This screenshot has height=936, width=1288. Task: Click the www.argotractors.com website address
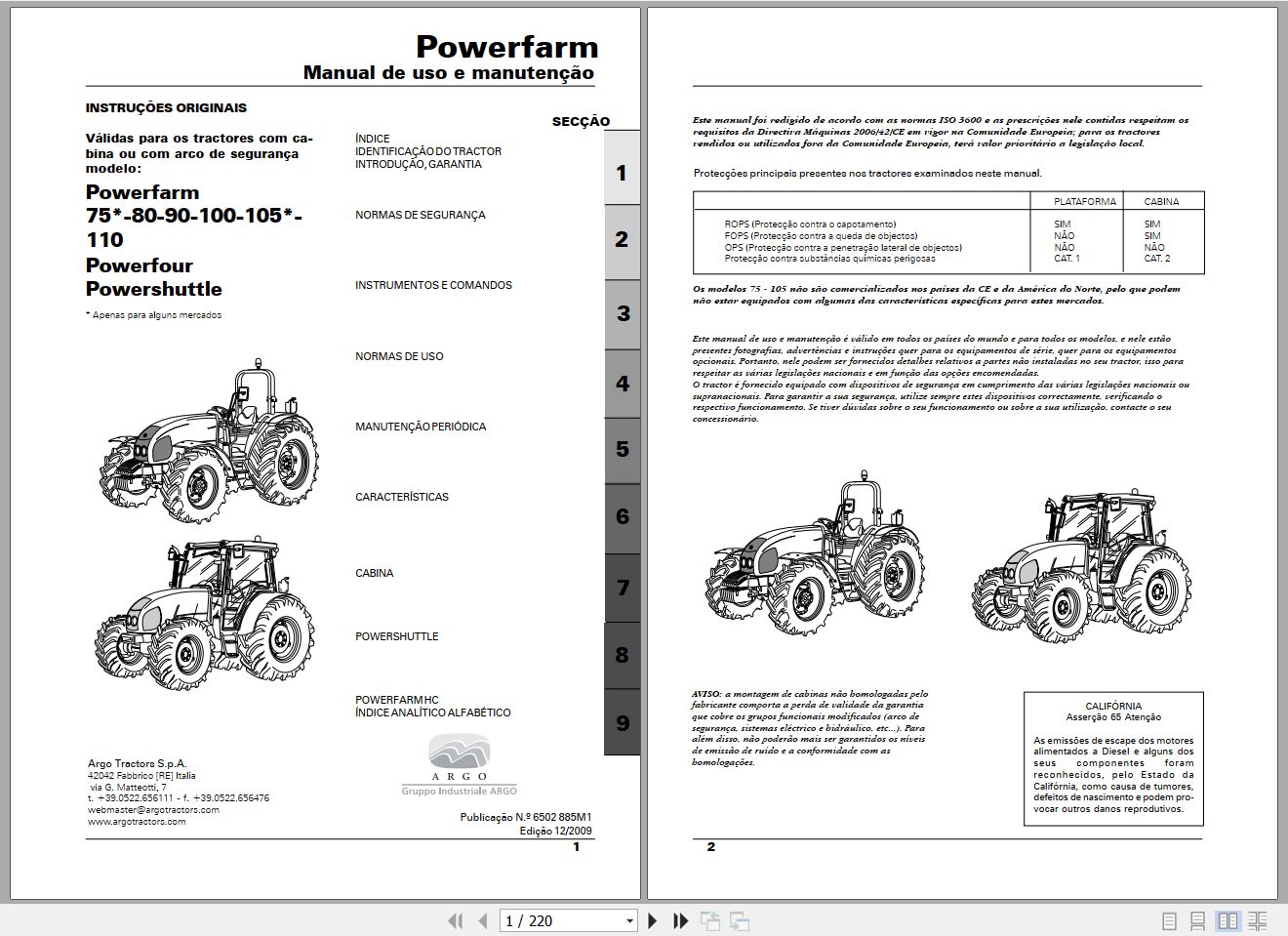(137, 822)
